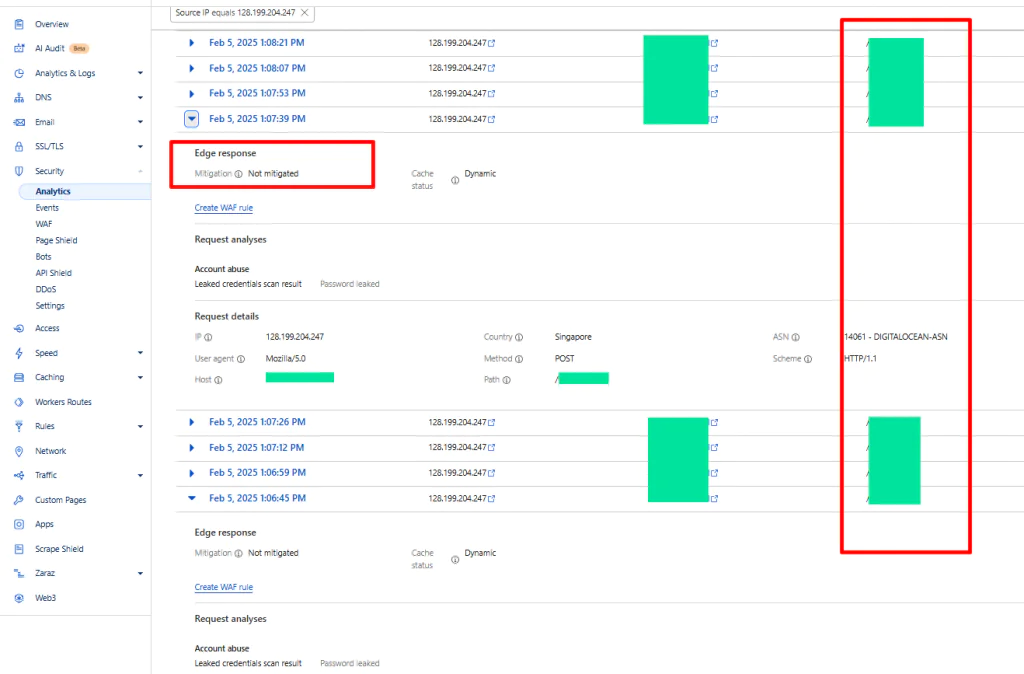This screenshot has height=674, width=1024.
Task: Open the Feb 5, 2025 1:07:53 PM timestamp link
Action: coord(257,93)
